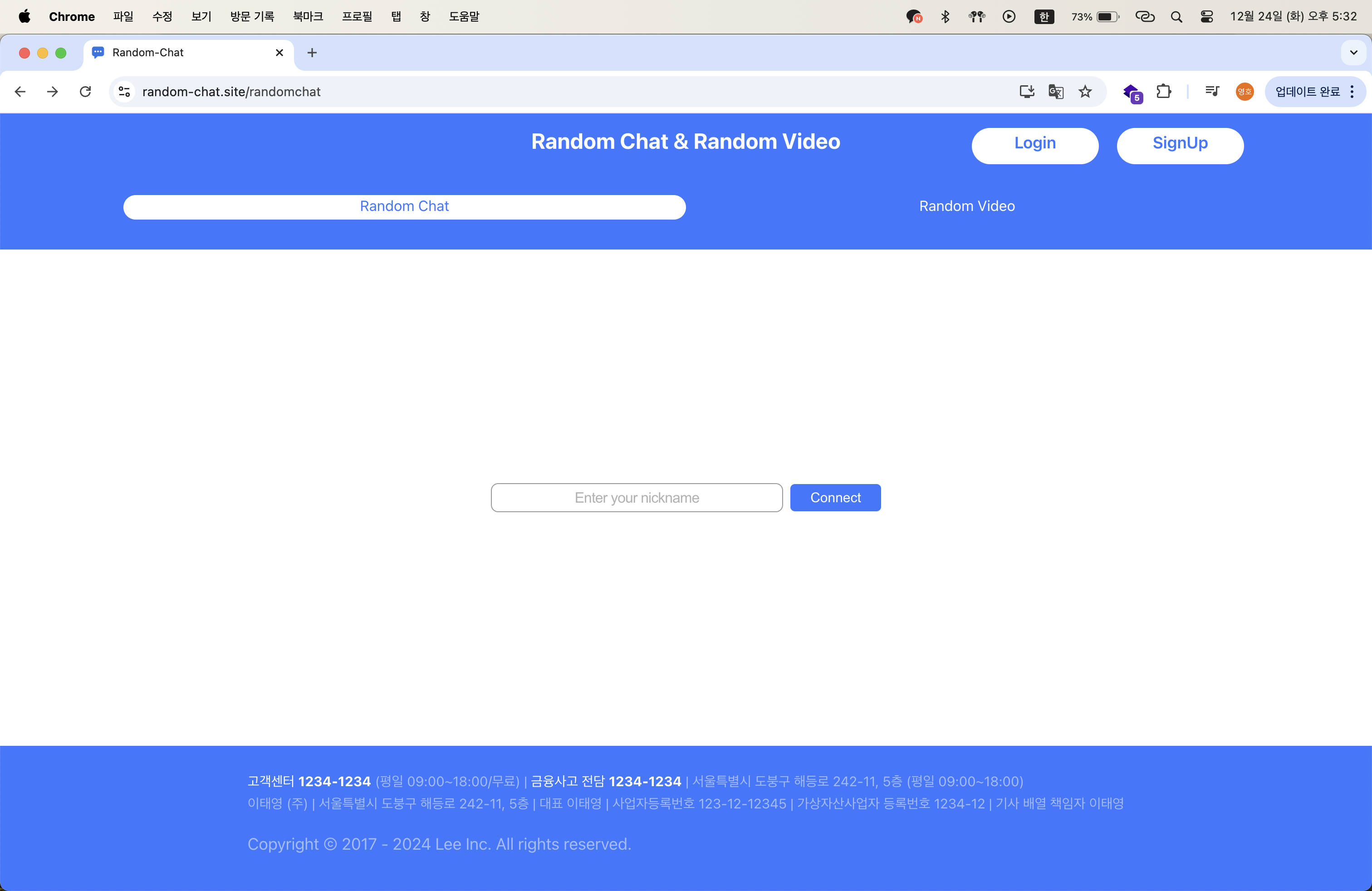The height and width of the screenshot is (891, 1372).
Task: Open Chrome three-dot menu
Action: coord(1352,92)
